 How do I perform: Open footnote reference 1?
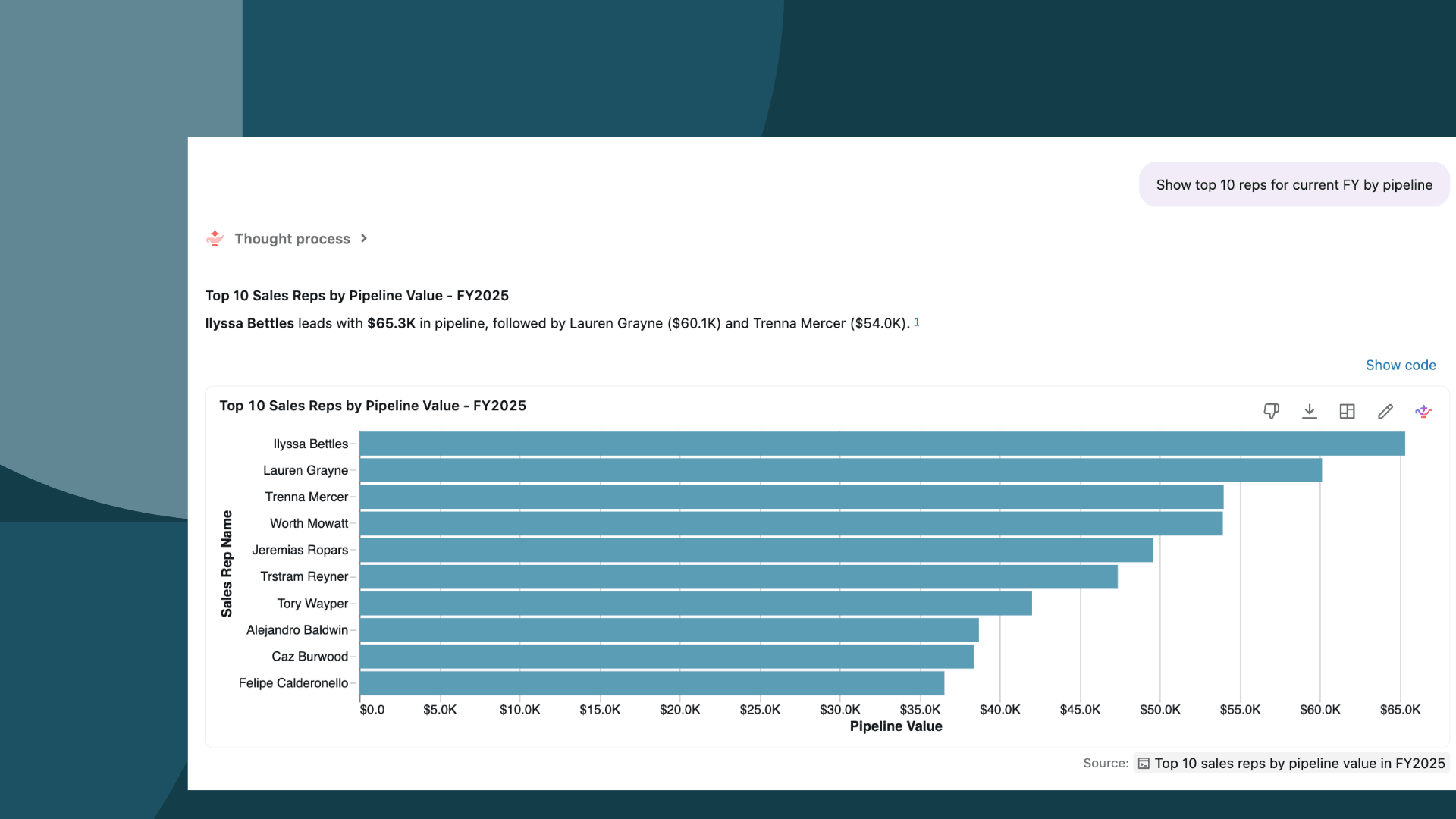point(916,322)
